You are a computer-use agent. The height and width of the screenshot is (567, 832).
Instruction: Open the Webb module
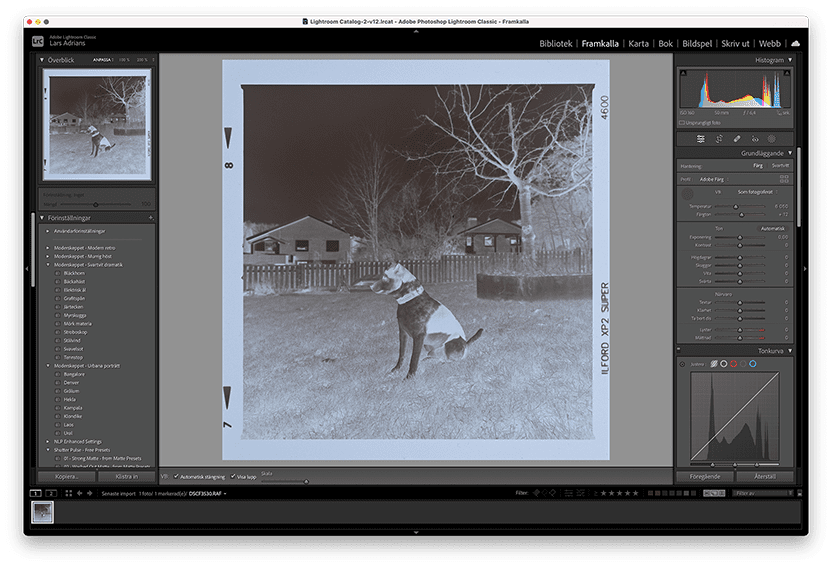click(x=769, y=43)
